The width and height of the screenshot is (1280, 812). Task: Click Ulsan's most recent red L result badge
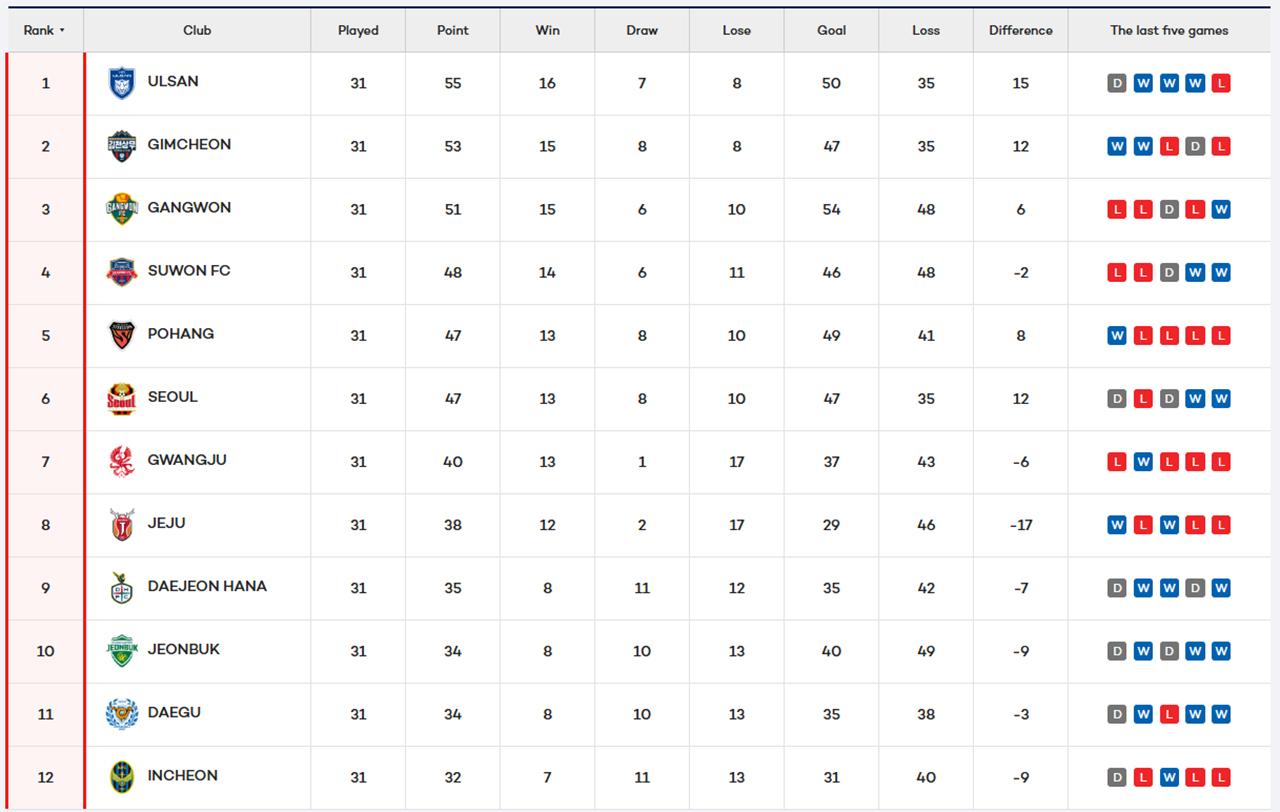[1221, 84]
